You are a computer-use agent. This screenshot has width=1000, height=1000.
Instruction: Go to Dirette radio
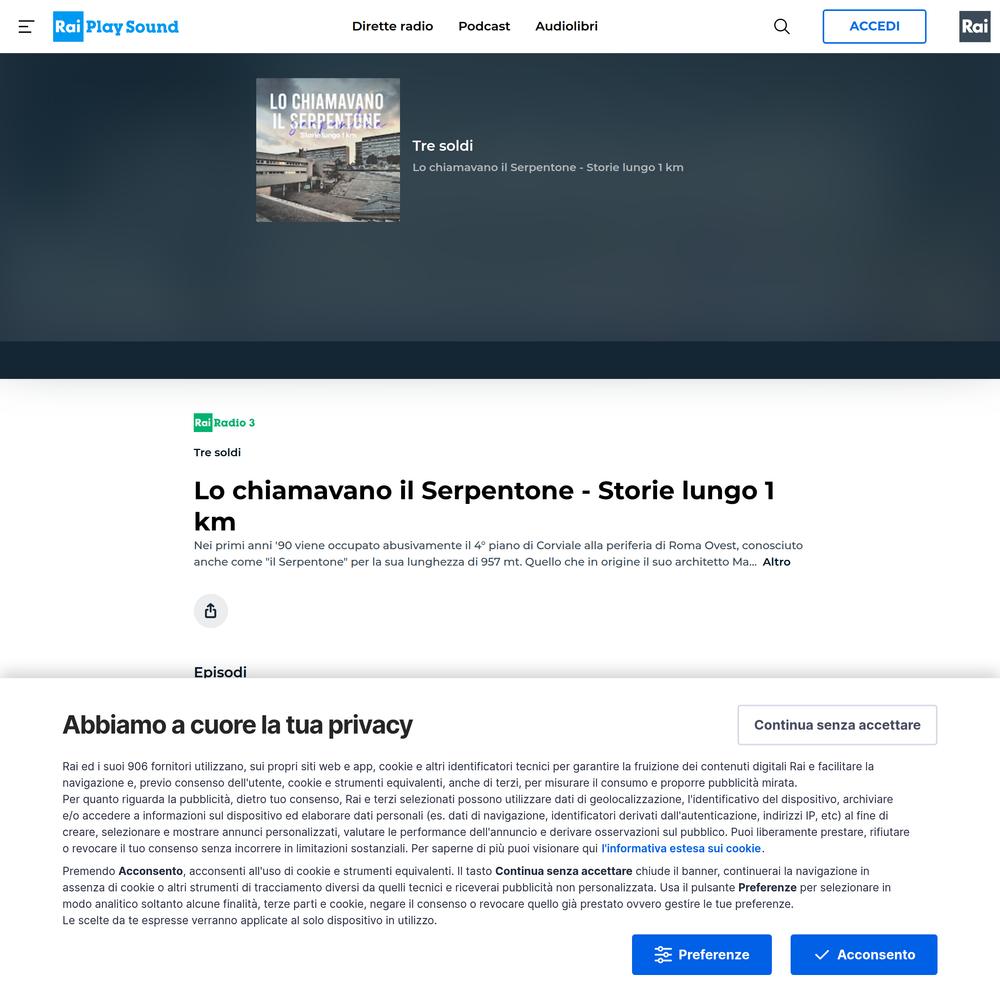coord(392,26)
